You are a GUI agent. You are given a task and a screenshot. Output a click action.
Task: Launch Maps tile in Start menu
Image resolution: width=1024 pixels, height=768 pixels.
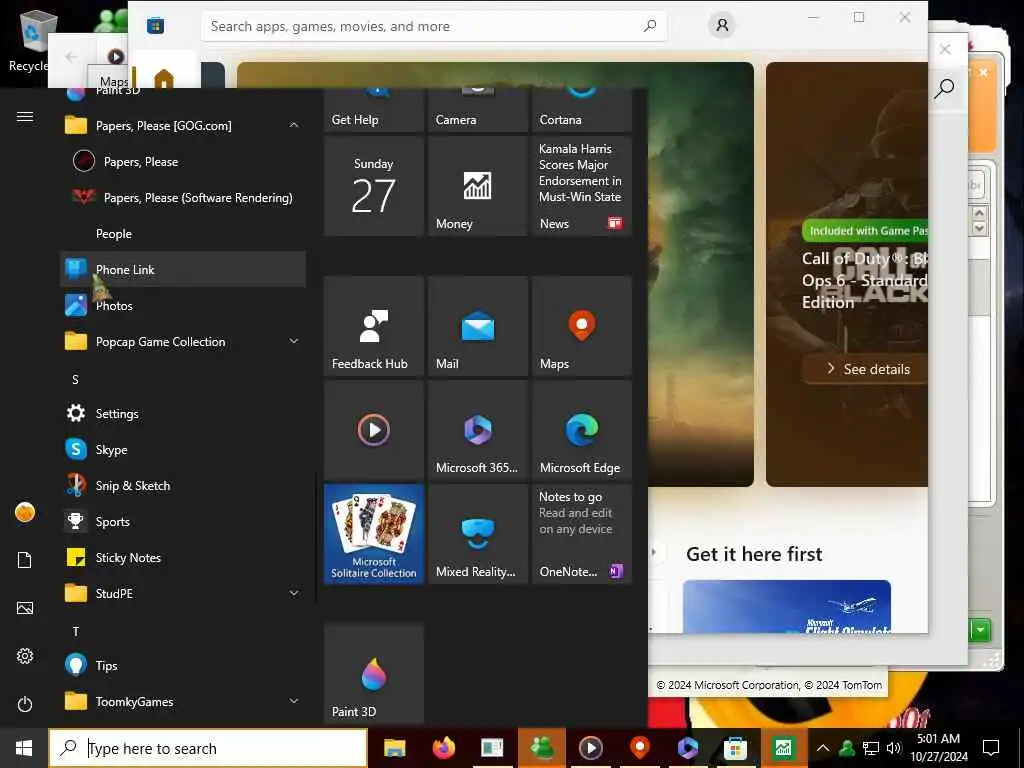pos(581,326)
